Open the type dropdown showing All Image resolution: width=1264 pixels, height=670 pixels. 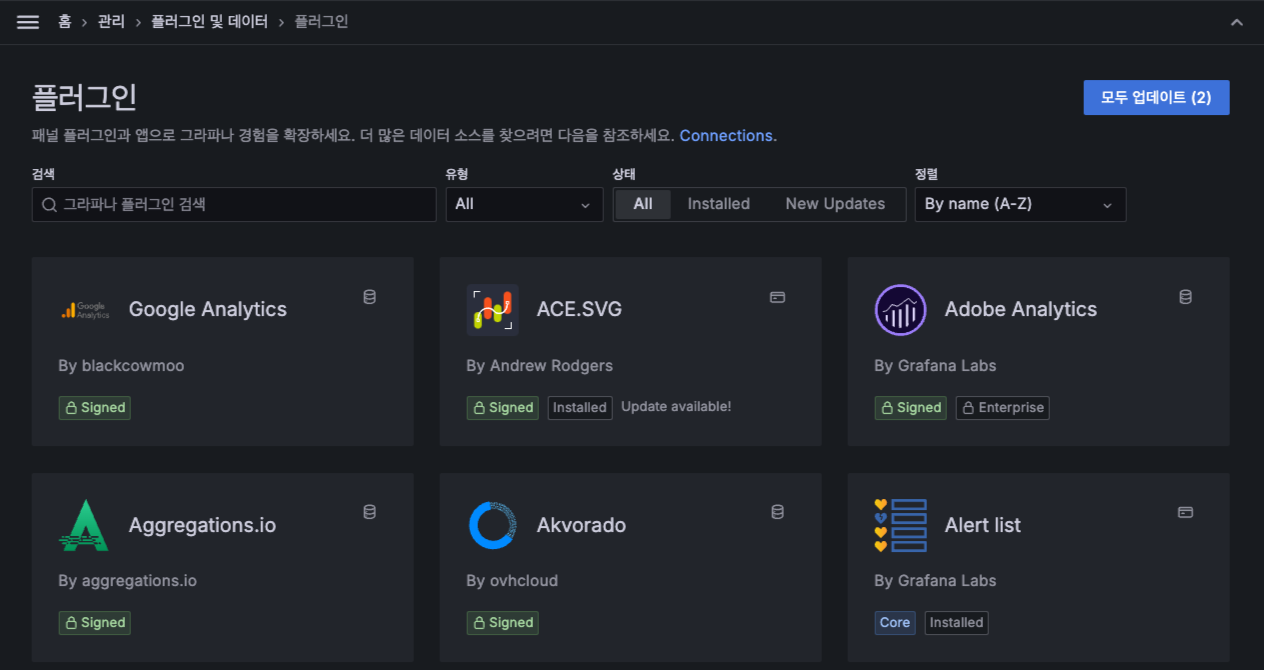point(524,204)
